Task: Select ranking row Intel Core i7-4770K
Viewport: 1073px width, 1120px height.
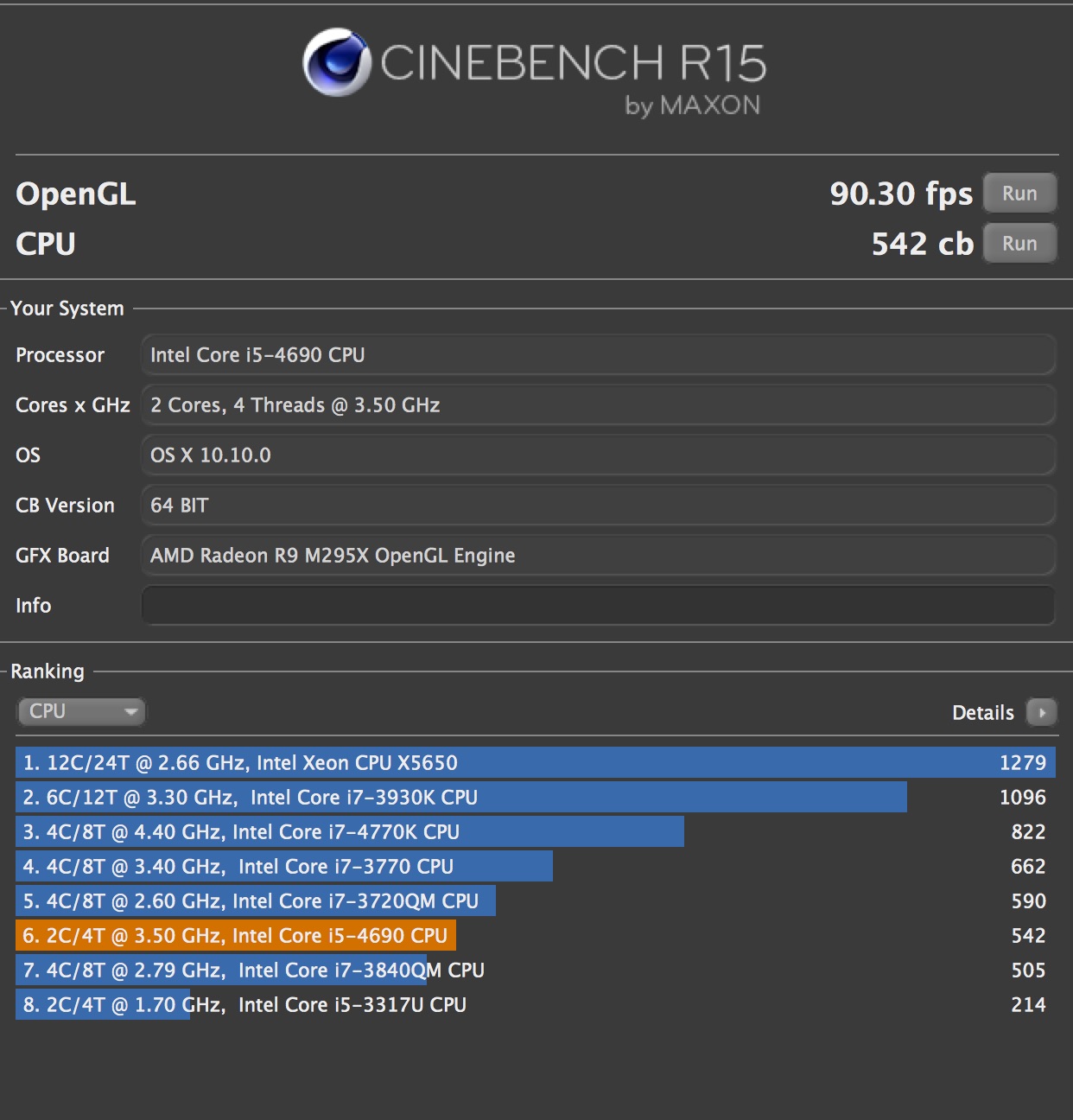Action: point(536,831)
